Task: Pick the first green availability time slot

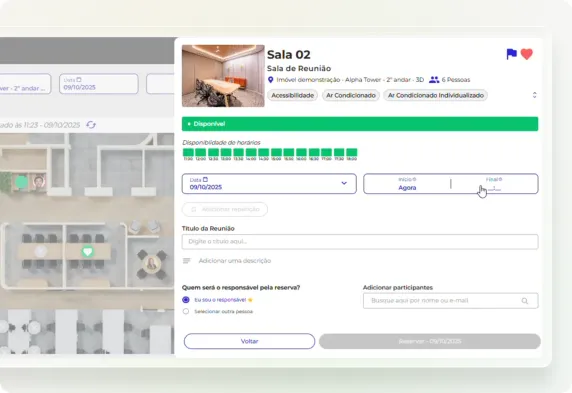Action: coord(188,153)
